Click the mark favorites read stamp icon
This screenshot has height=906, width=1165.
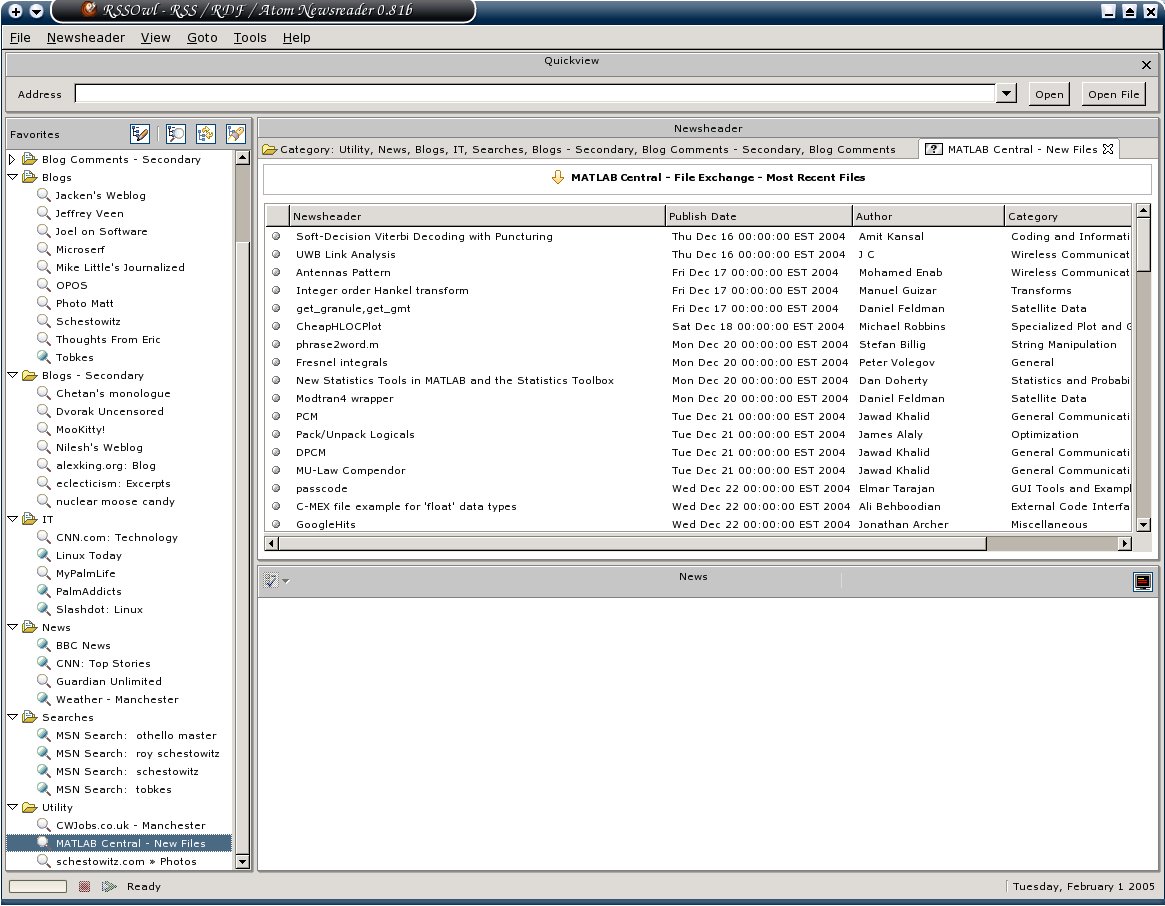tap(236, 134)
